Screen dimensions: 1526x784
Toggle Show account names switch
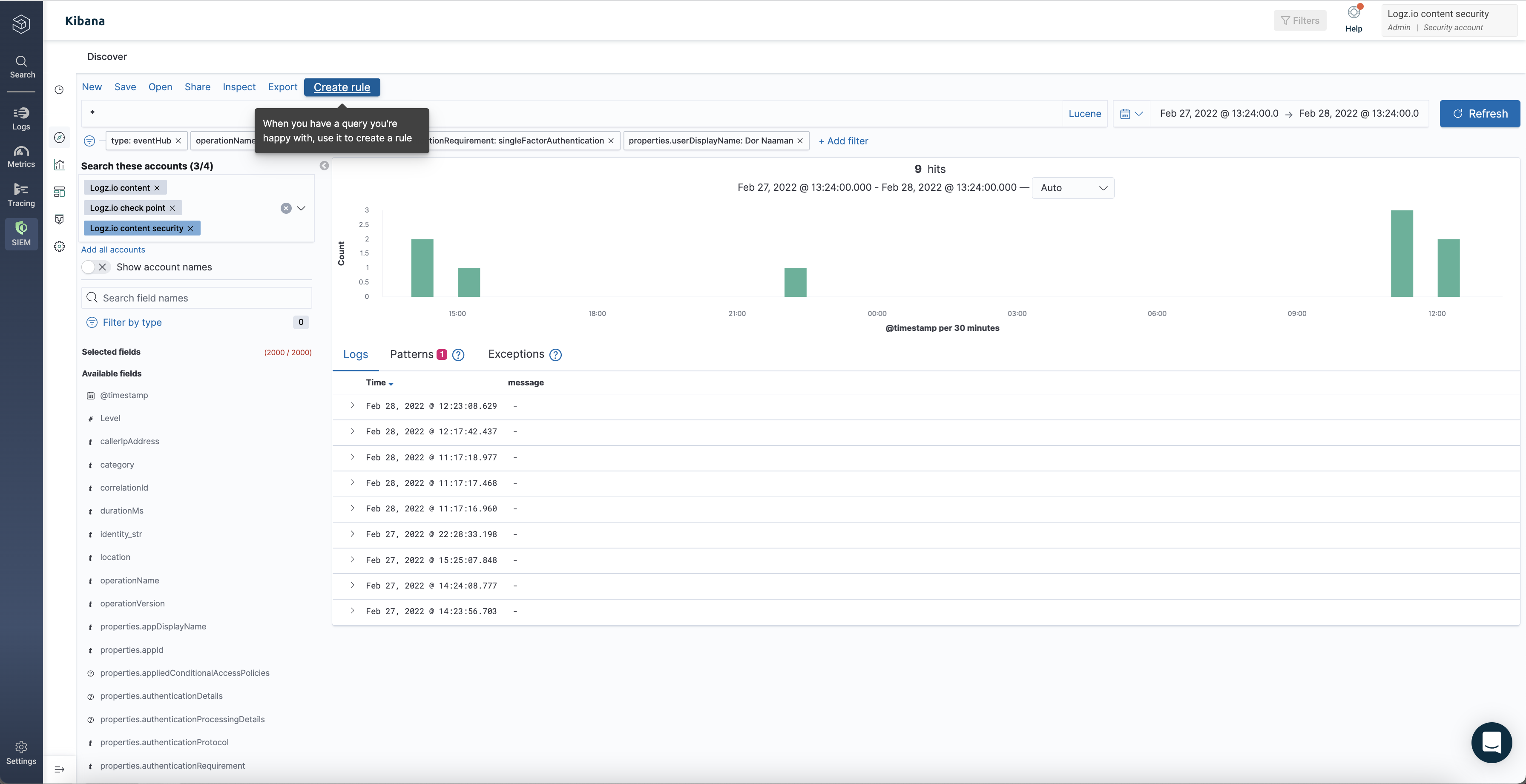pyautogui.click(x=95, y=267)
